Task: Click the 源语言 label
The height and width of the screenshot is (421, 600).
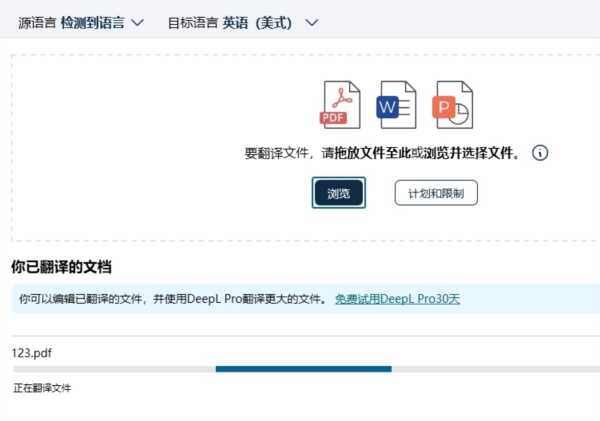Action: click(36, 22)
